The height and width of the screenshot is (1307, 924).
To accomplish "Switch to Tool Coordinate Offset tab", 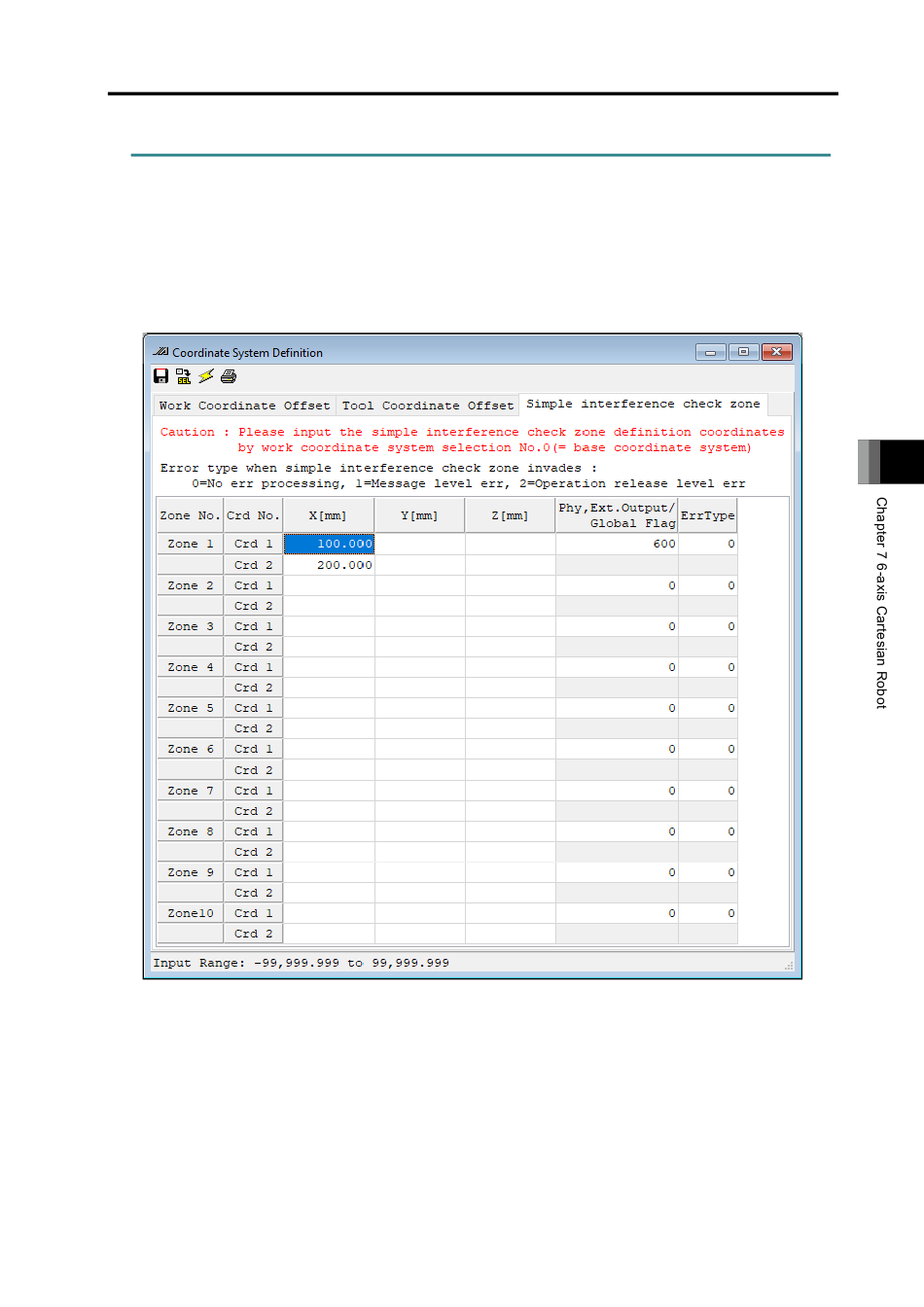I will tap(428, 406).
